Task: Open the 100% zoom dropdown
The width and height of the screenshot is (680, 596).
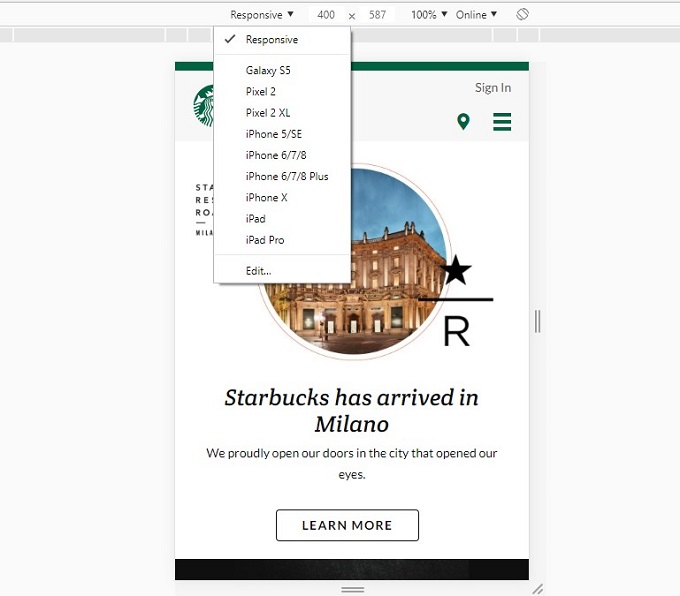Action: point(429,15)
